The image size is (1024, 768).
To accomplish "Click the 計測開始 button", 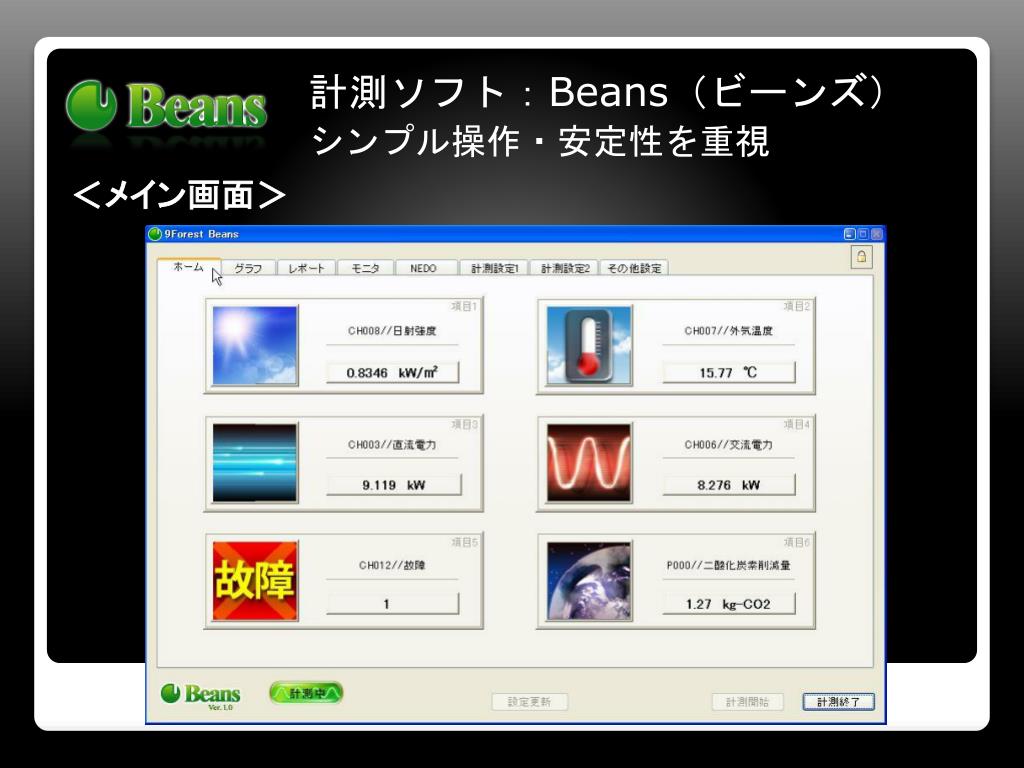I will pyautogui.click(x=747, y=701).
